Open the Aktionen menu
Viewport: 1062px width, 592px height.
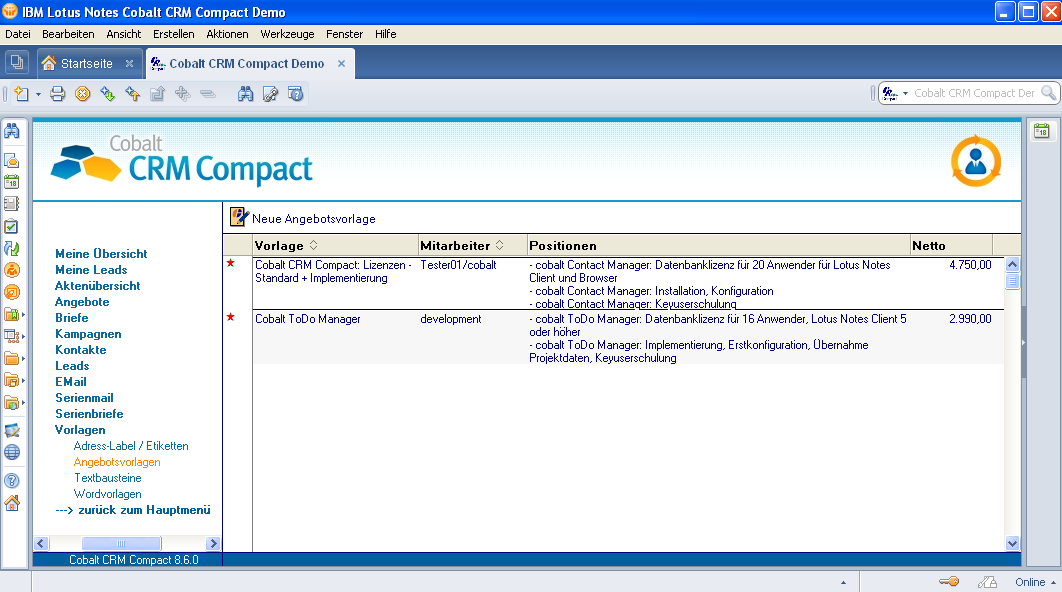[227, 34]
